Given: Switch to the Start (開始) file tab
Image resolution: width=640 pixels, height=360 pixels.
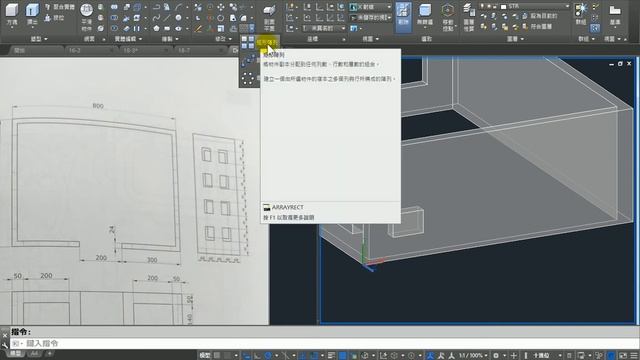Looking at the screenshot, I should coord(20,50).
